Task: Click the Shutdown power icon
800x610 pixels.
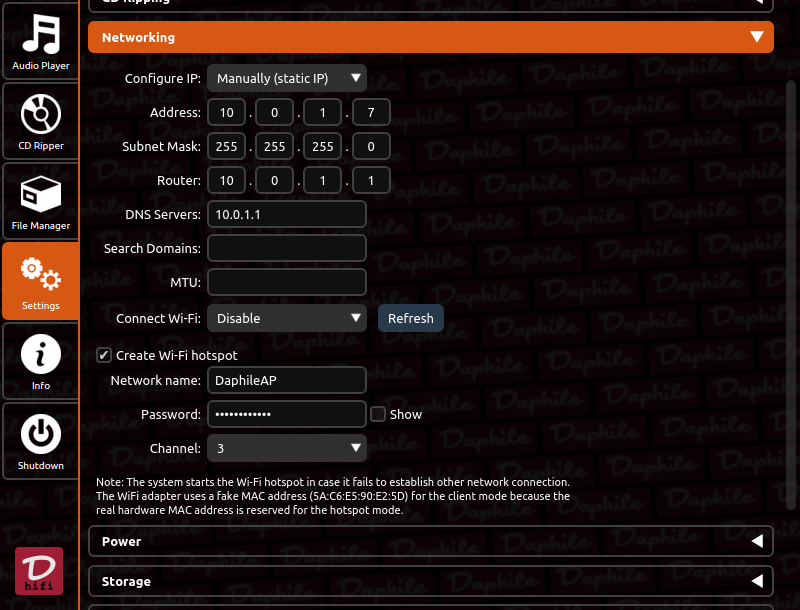Action: [x=41, y=434]
